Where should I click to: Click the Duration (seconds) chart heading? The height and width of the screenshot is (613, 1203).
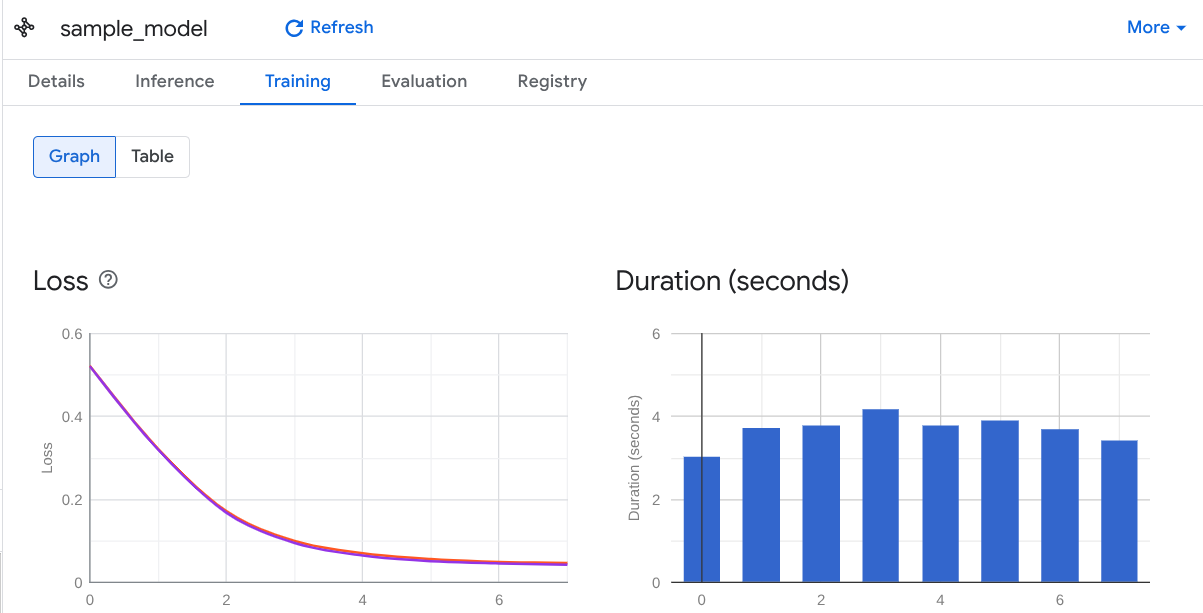pos(732,281)
